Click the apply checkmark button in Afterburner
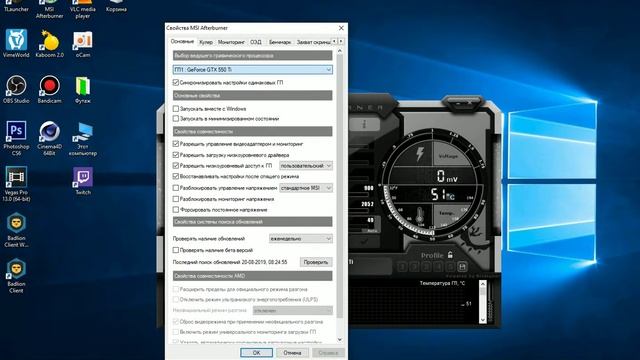The height and width of the screenshot is (360, 640). [364, 241]
